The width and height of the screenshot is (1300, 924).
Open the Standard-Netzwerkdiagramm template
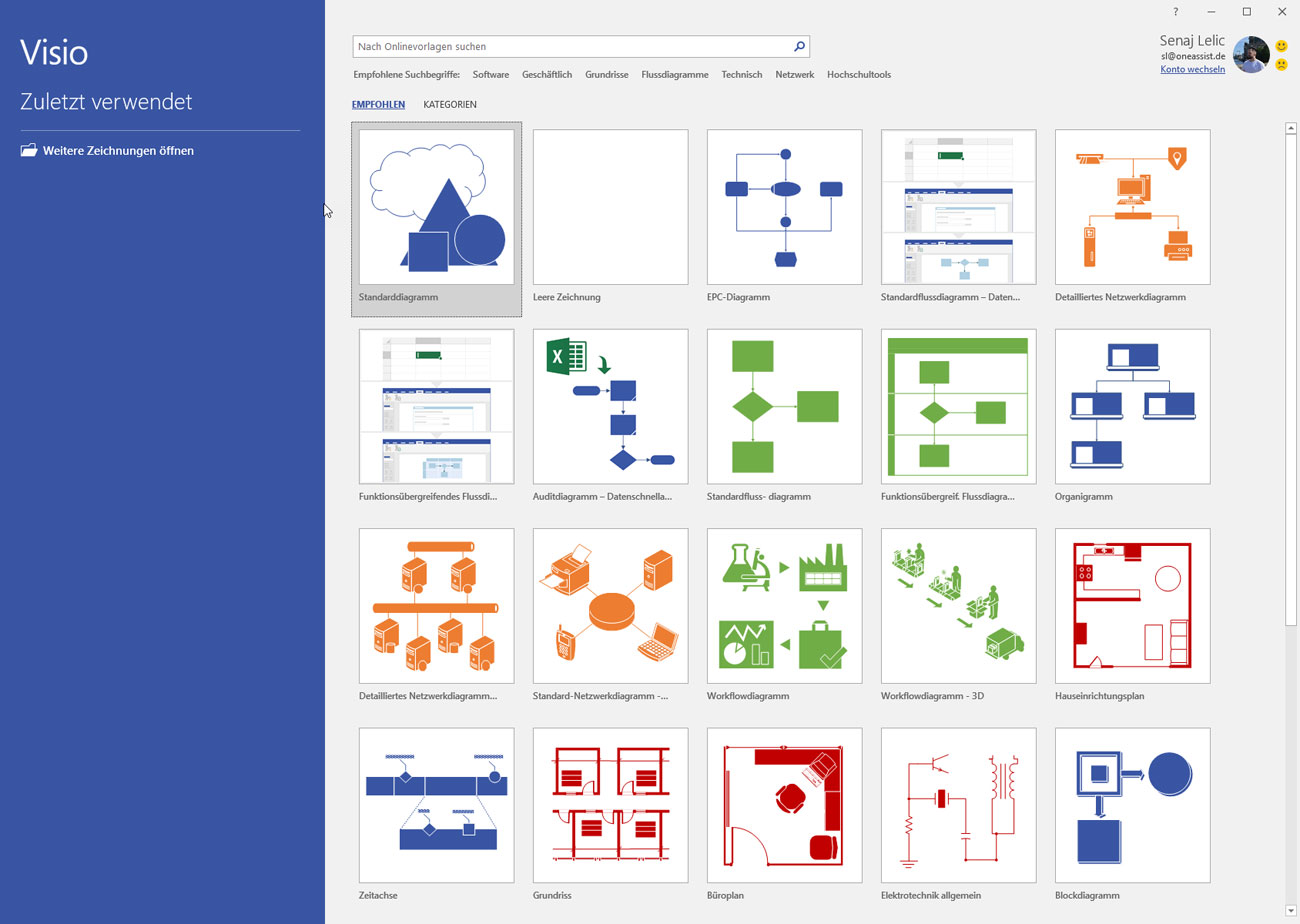(610, 606)
